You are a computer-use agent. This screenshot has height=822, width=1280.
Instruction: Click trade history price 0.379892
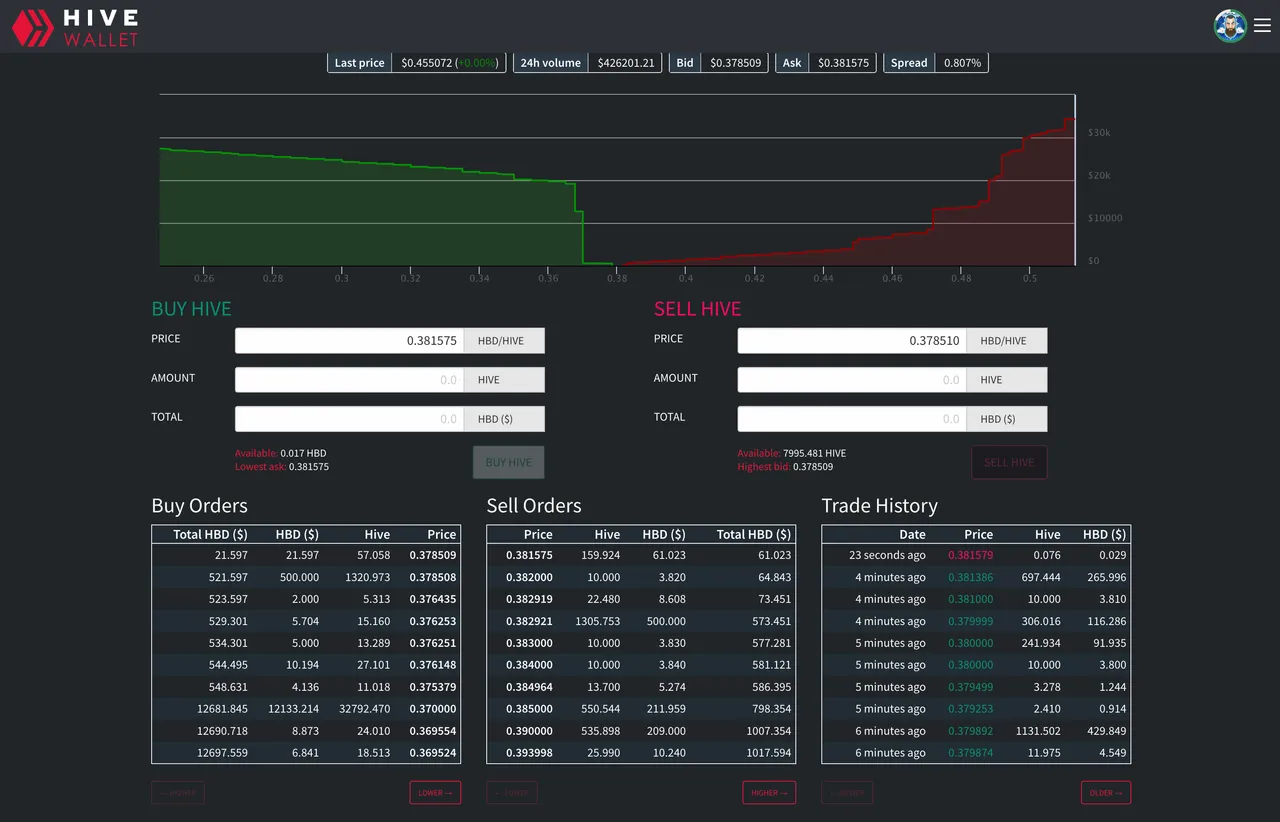[x=970, y=731]
